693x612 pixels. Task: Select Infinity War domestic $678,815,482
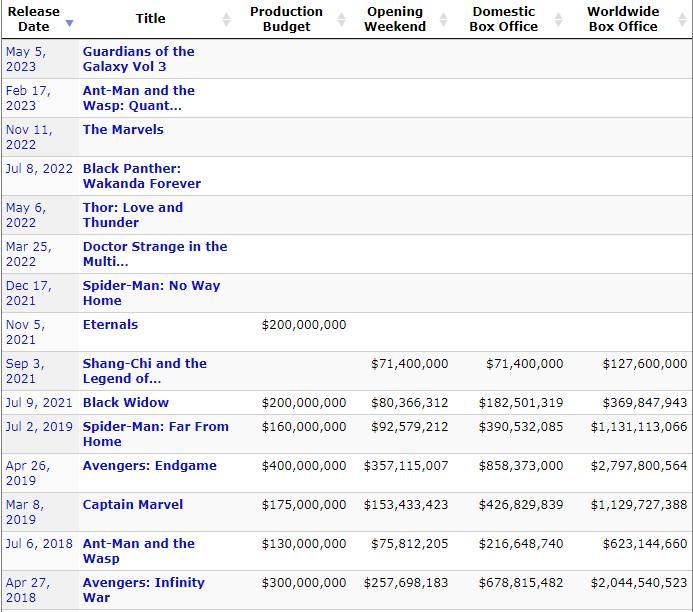click(x=521, y=582)
